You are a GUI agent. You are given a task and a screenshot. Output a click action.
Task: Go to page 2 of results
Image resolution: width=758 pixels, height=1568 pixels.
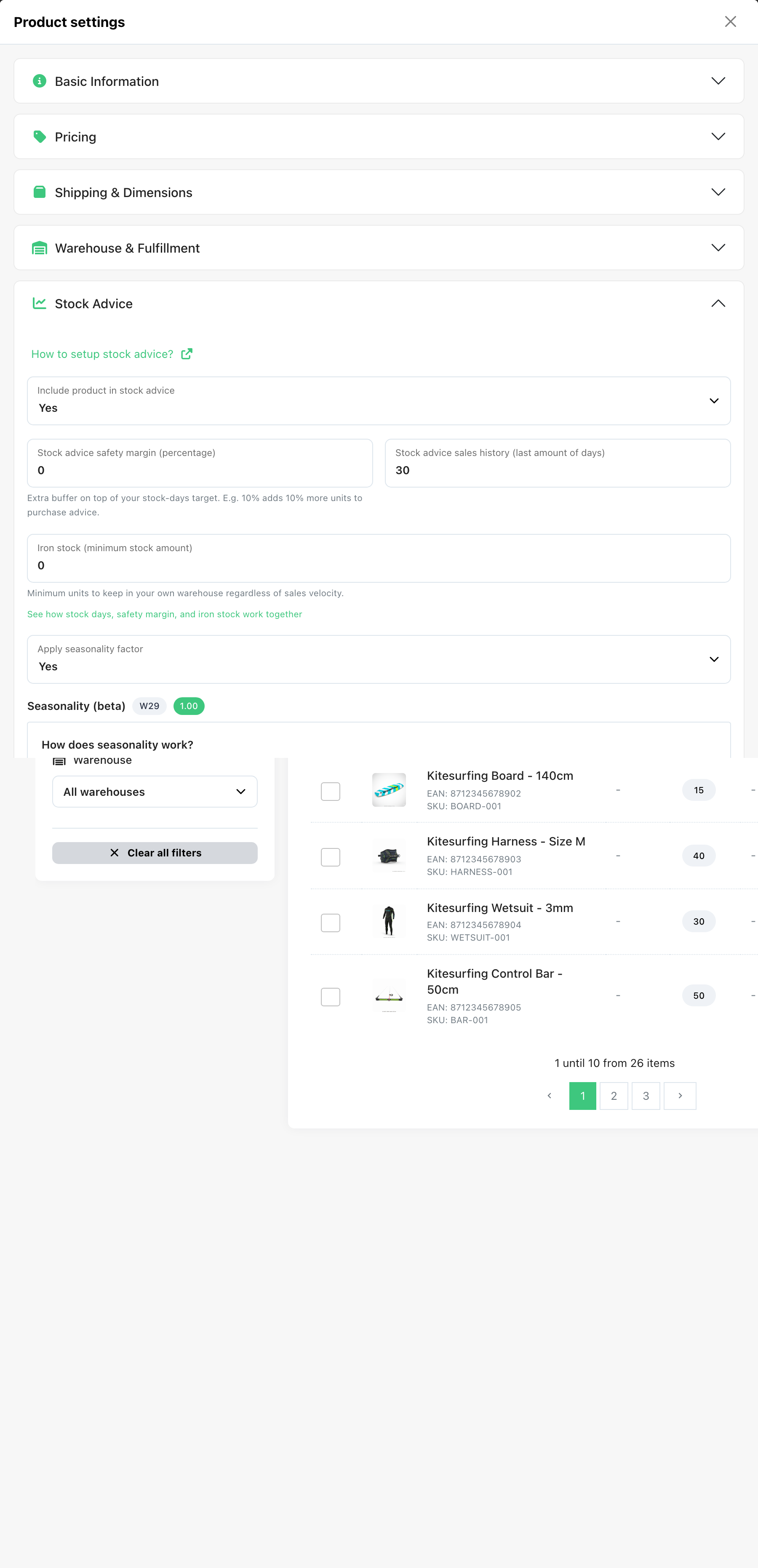[614, 1096]
